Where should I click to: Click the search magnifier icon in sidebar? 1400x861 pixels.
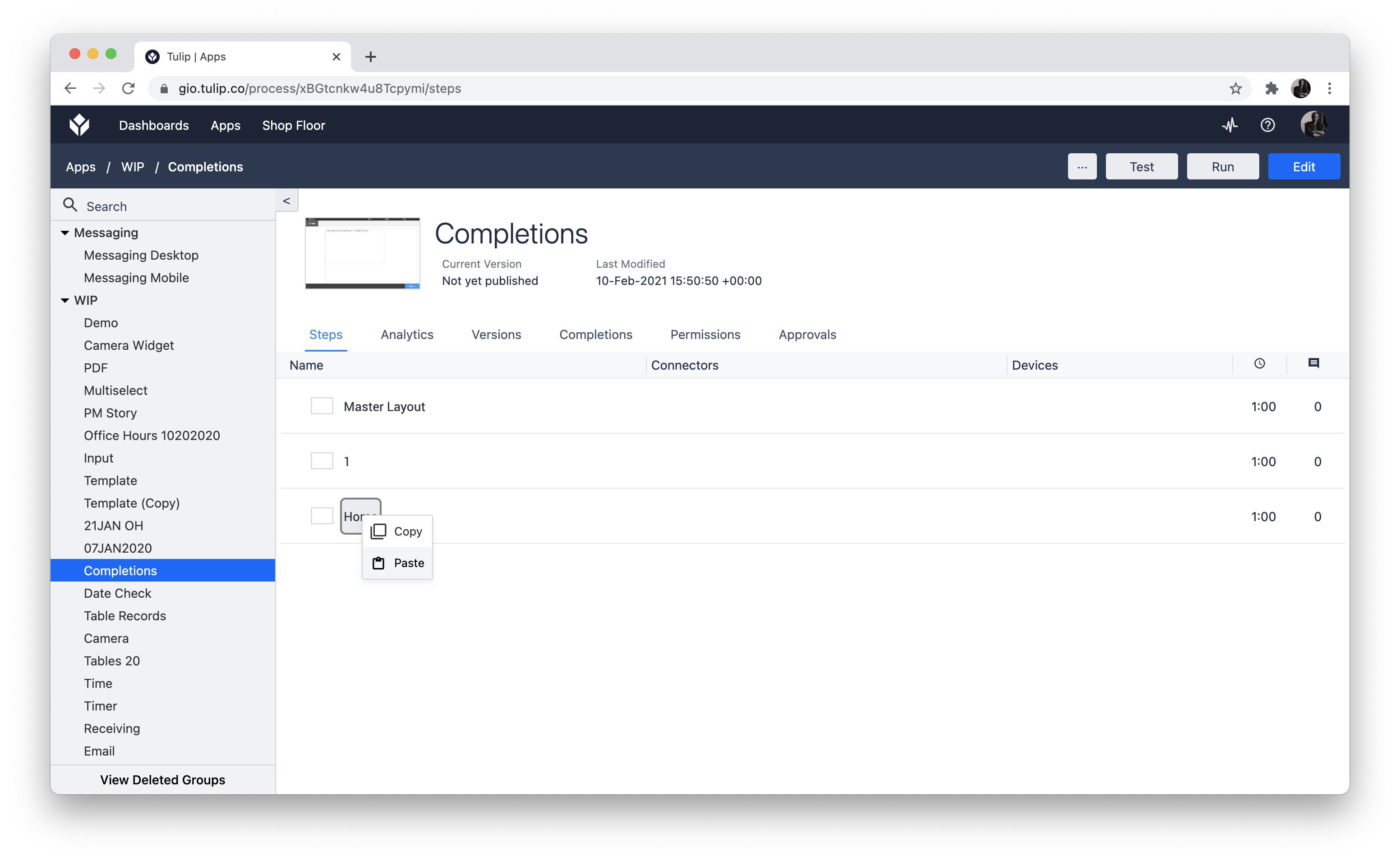click(x=70, y=206)
